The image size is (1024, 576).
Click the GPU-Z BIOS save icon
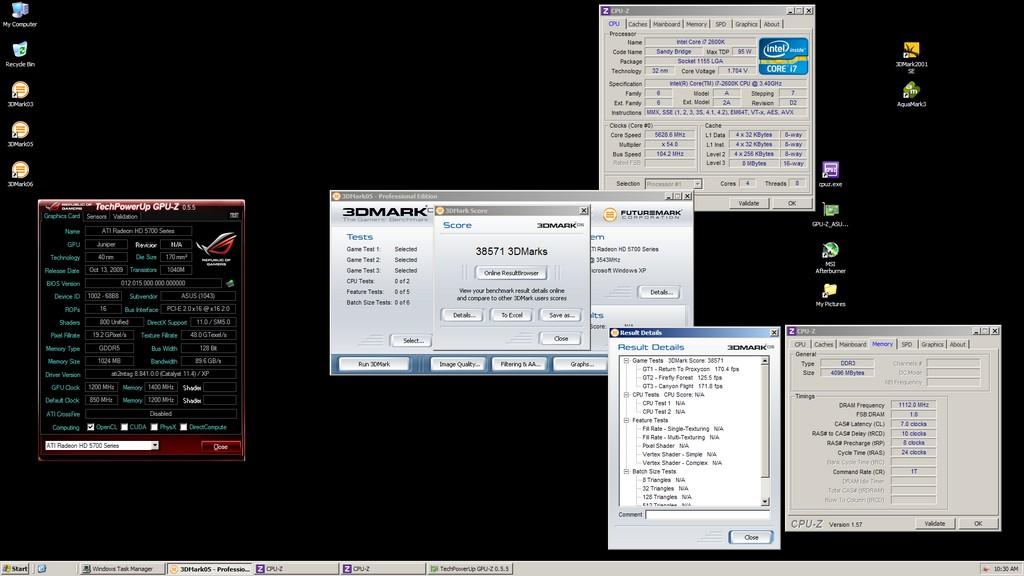tap(230, 283)
